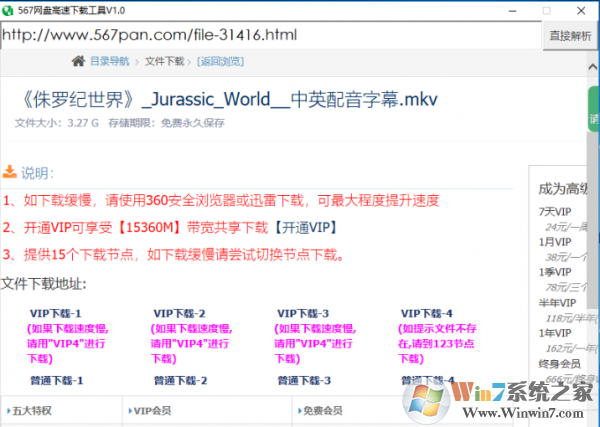Click the 24元/一周 price text
Image resolution: width=600 pixels, height=427 pixels.
(566, 227)
